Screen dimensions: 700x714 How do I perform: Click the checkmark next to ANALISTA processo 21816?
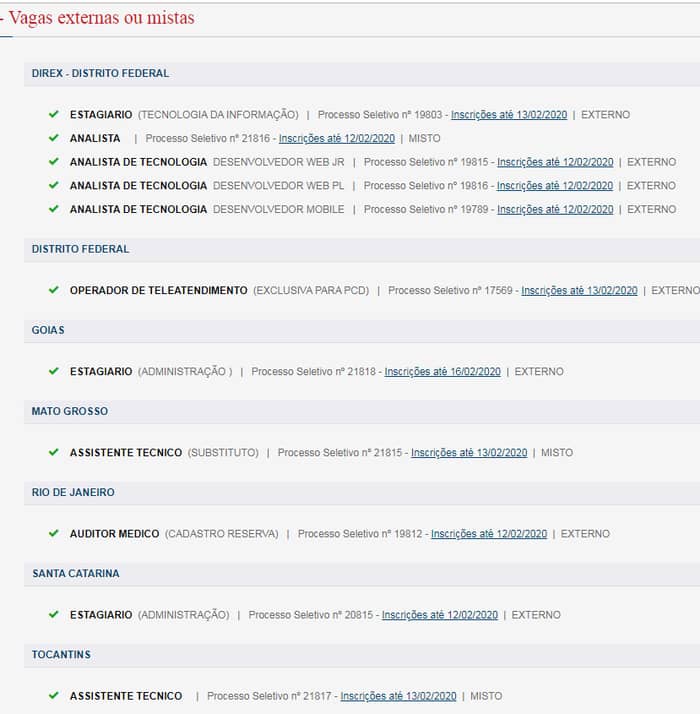point(53,138)
